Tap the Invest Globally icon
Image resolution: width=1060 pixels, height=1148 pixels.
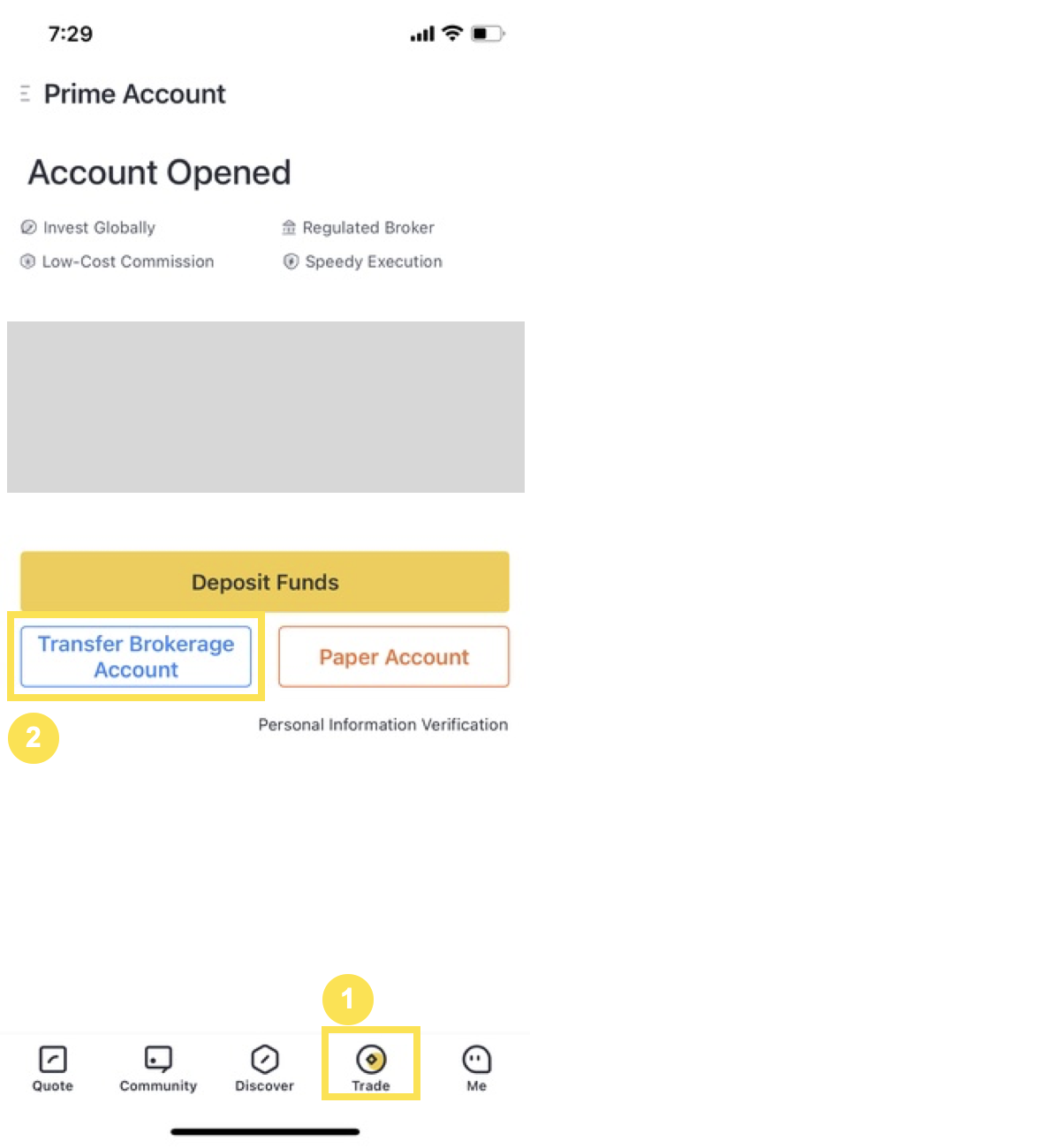[x=28, y=228]
